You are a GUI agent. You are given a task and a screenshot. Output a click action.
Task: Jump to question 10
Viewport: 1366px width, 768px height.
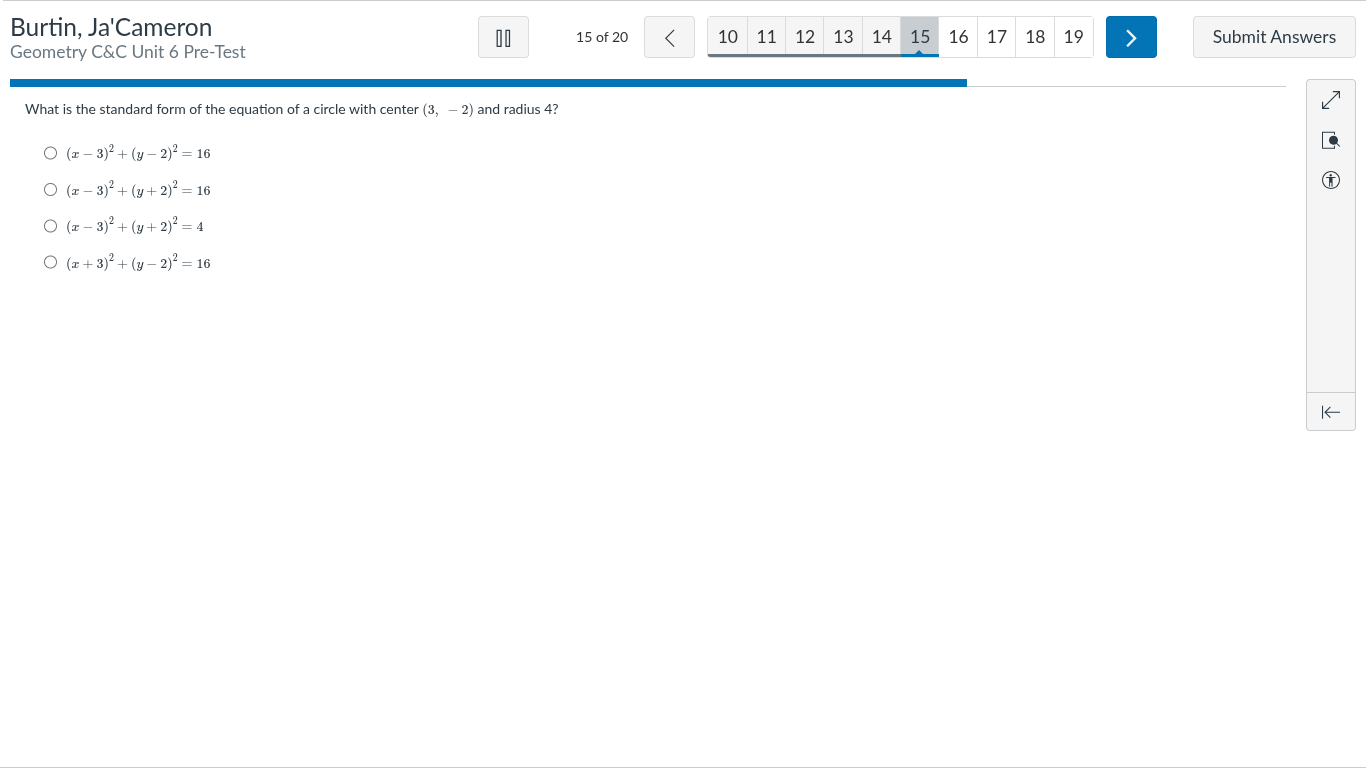point(728,37)
